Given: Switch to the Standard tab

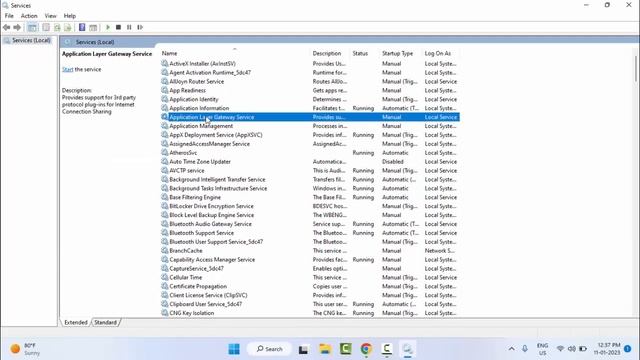Looking at the screenshot, I should 105,322.
